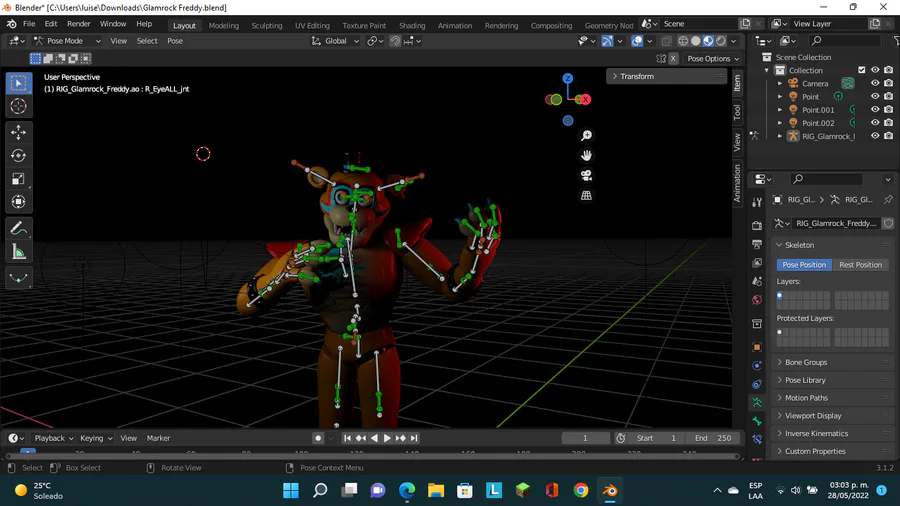Hide Point.001 in viewport
The width and height of the screenshot is (900, 506).
[875, 110]
